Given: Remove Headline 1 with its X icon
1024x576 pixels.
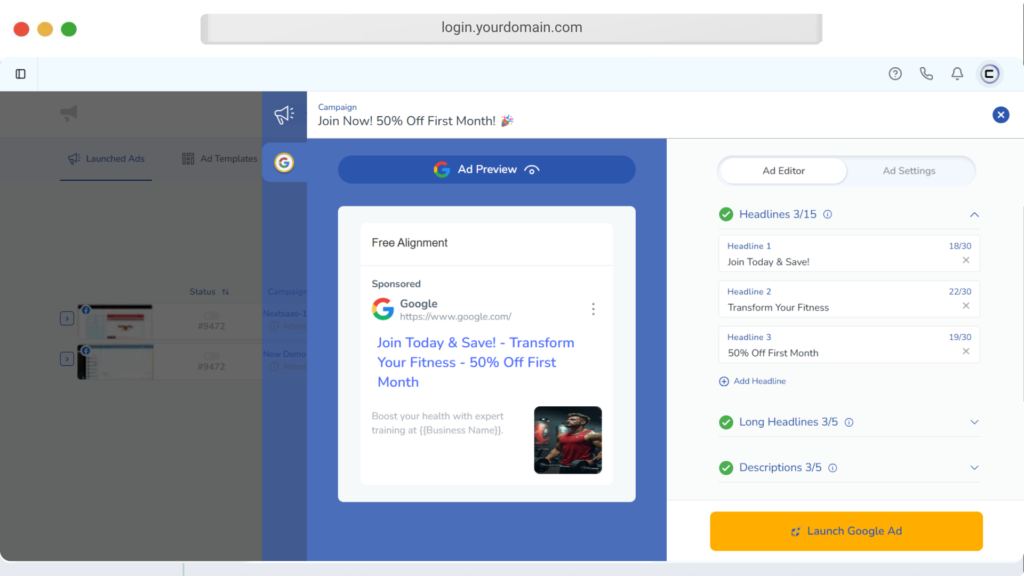Looking at the screenshot, I should [965, 261].
